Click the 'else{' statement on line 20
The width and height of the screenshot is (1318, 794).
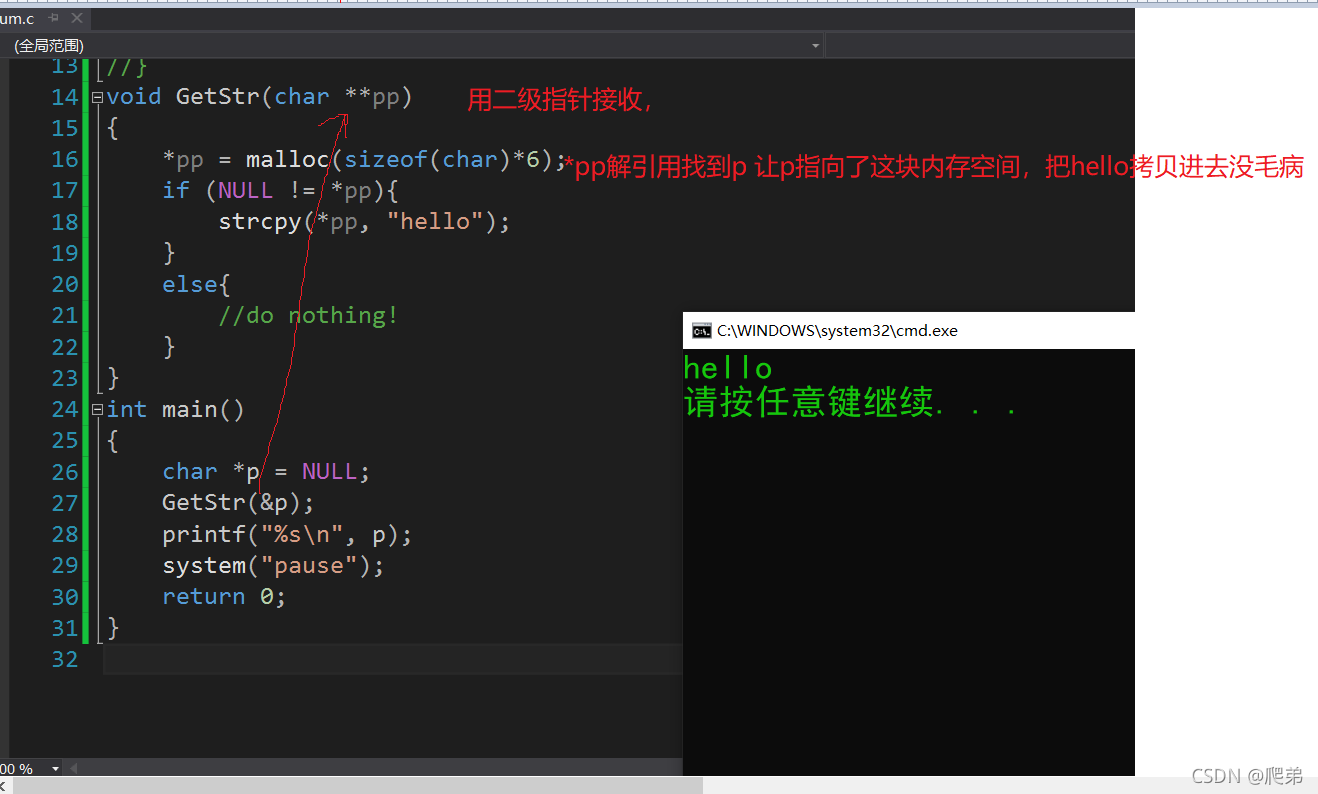[x=197, y=285]
